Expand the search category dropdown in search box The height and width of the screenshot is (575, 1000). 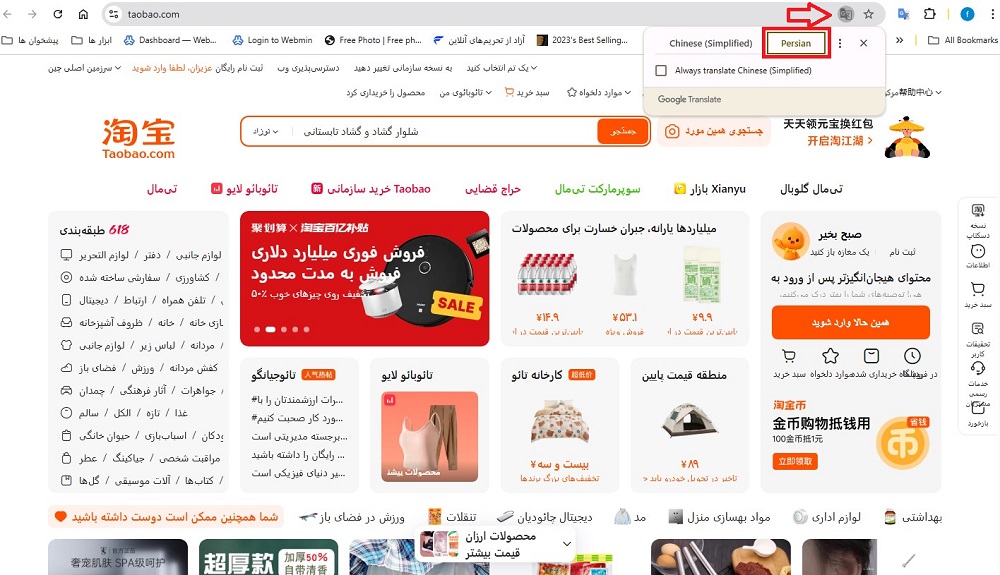coord(266,131)
